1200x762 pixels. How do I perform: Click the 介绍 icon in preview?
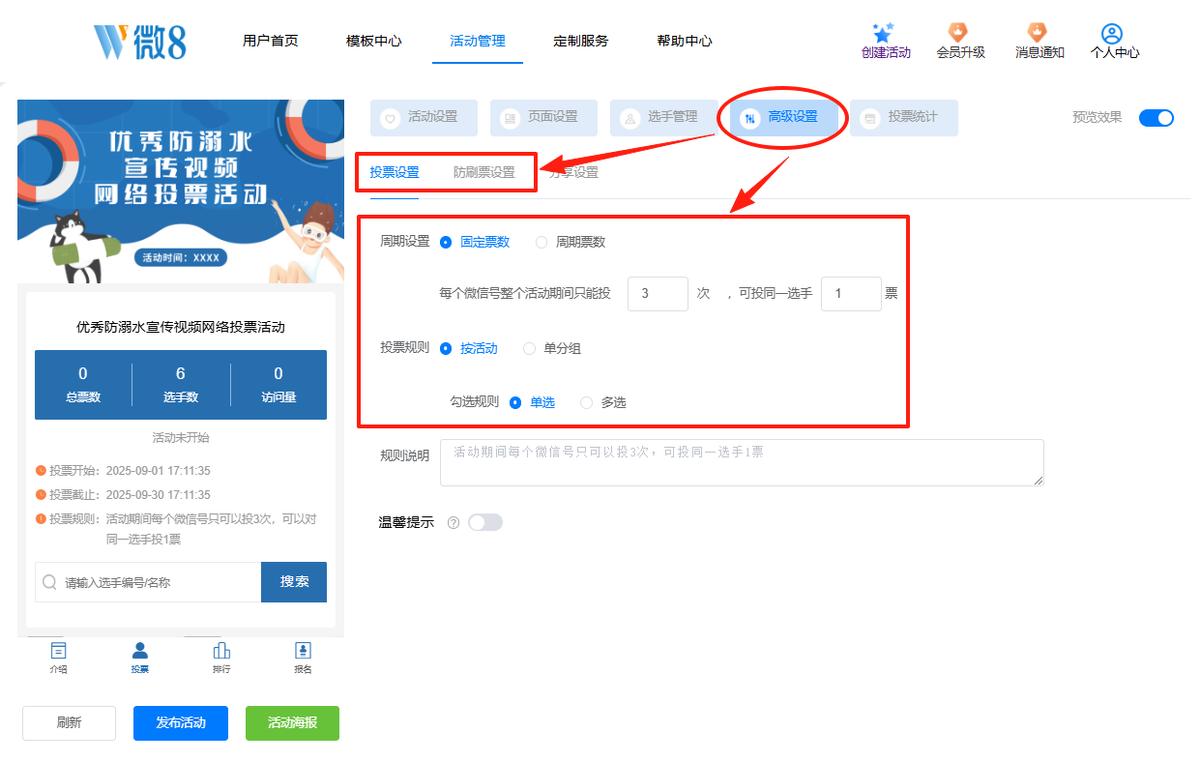(59, 651)
